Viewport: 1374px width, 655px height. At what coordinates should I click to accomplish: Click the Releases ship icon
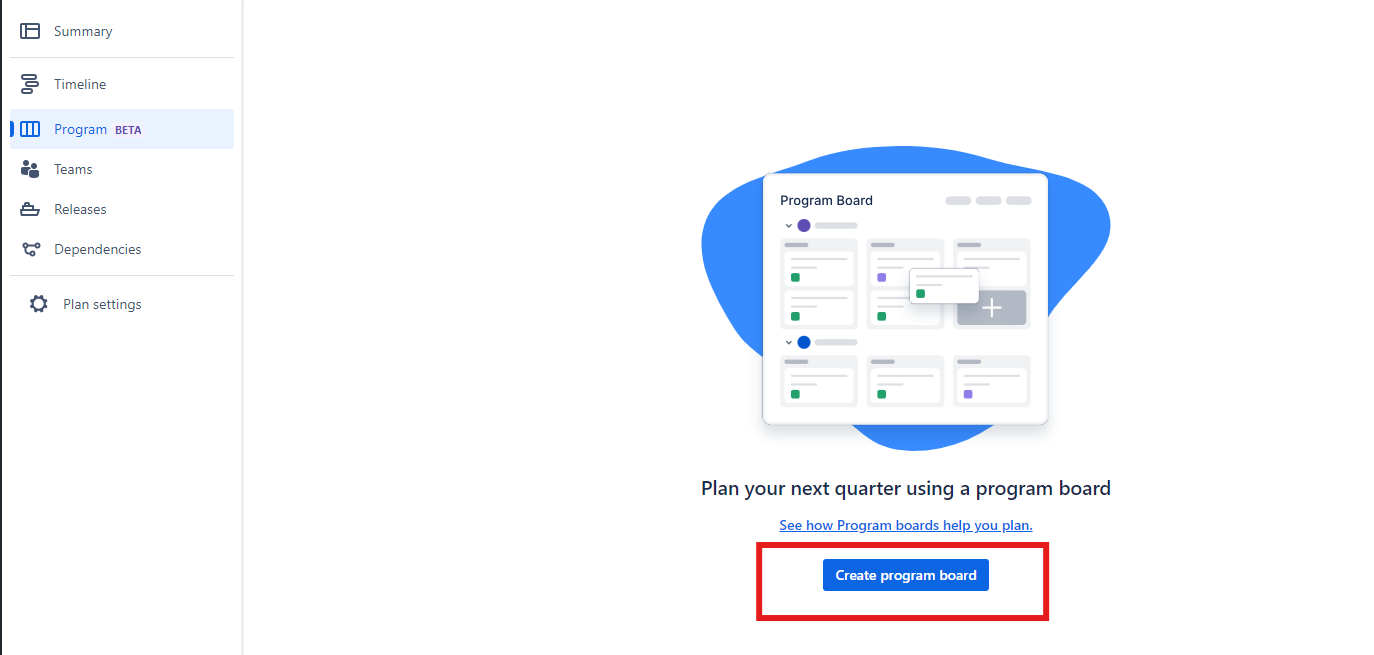(x=30, y=209)
